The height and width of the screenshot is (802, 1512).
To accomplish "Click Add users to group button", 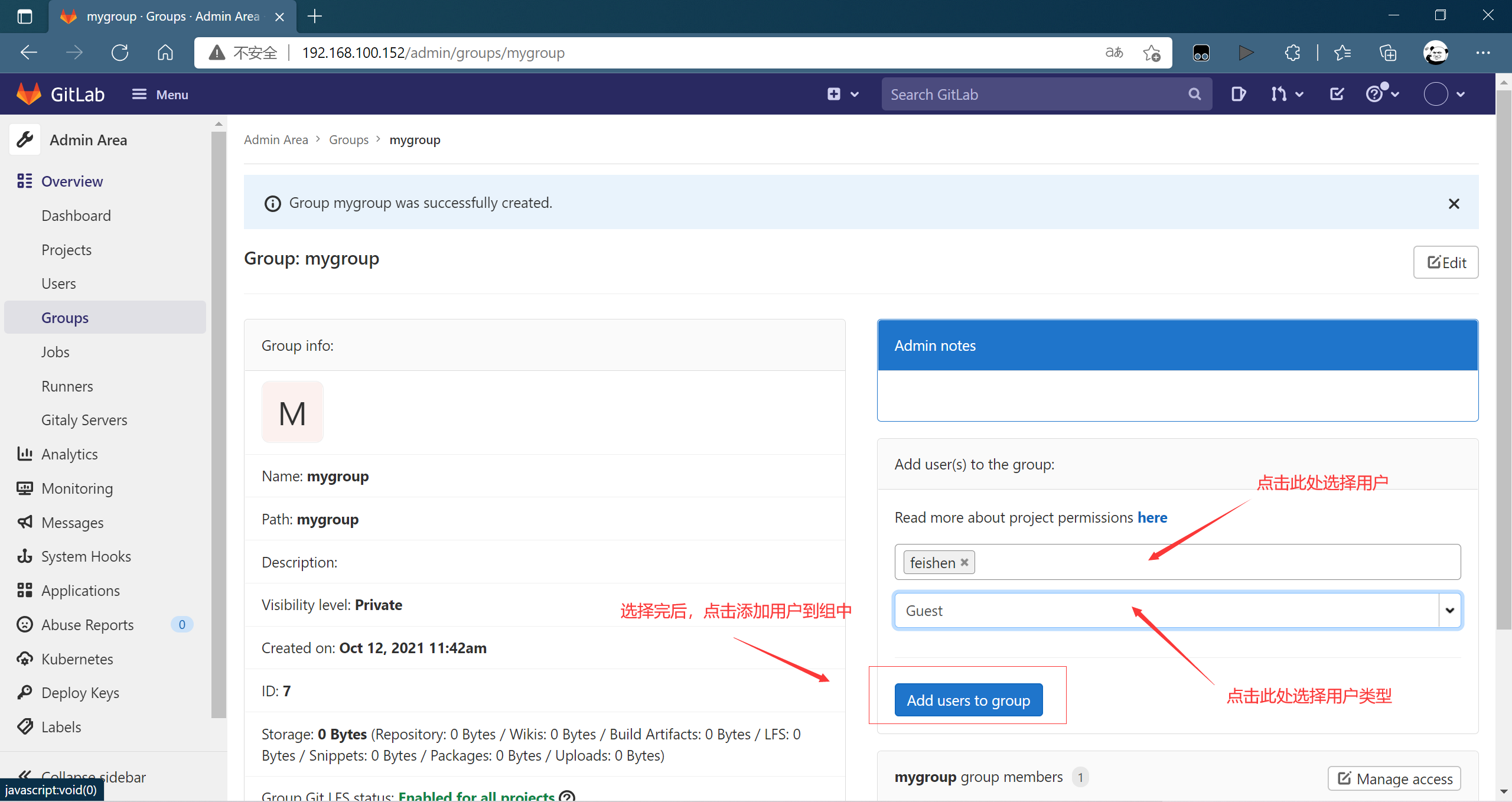I will pos(968,700).
